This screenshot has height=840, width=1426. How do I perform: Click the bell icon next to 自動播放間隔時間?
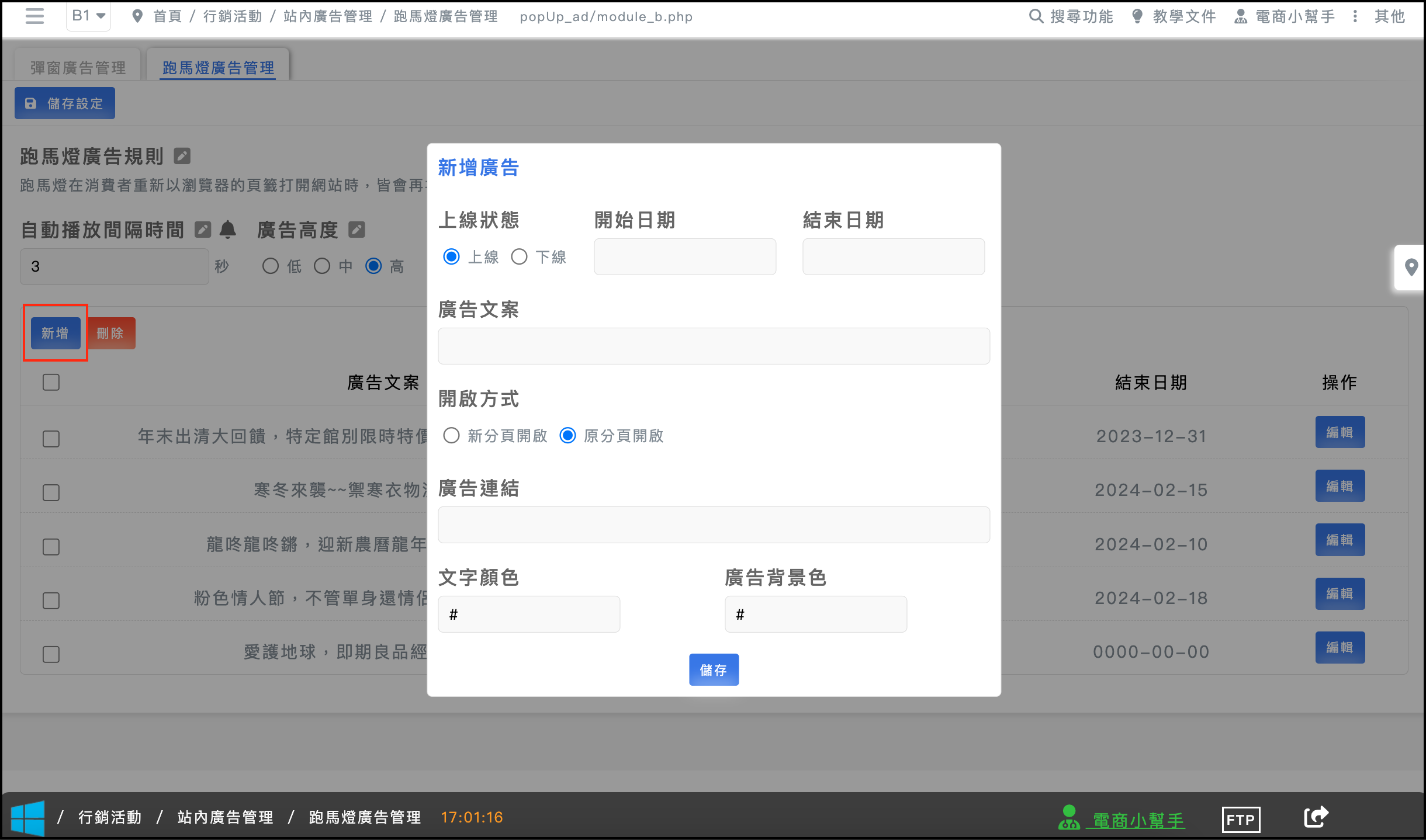[228, 230]
